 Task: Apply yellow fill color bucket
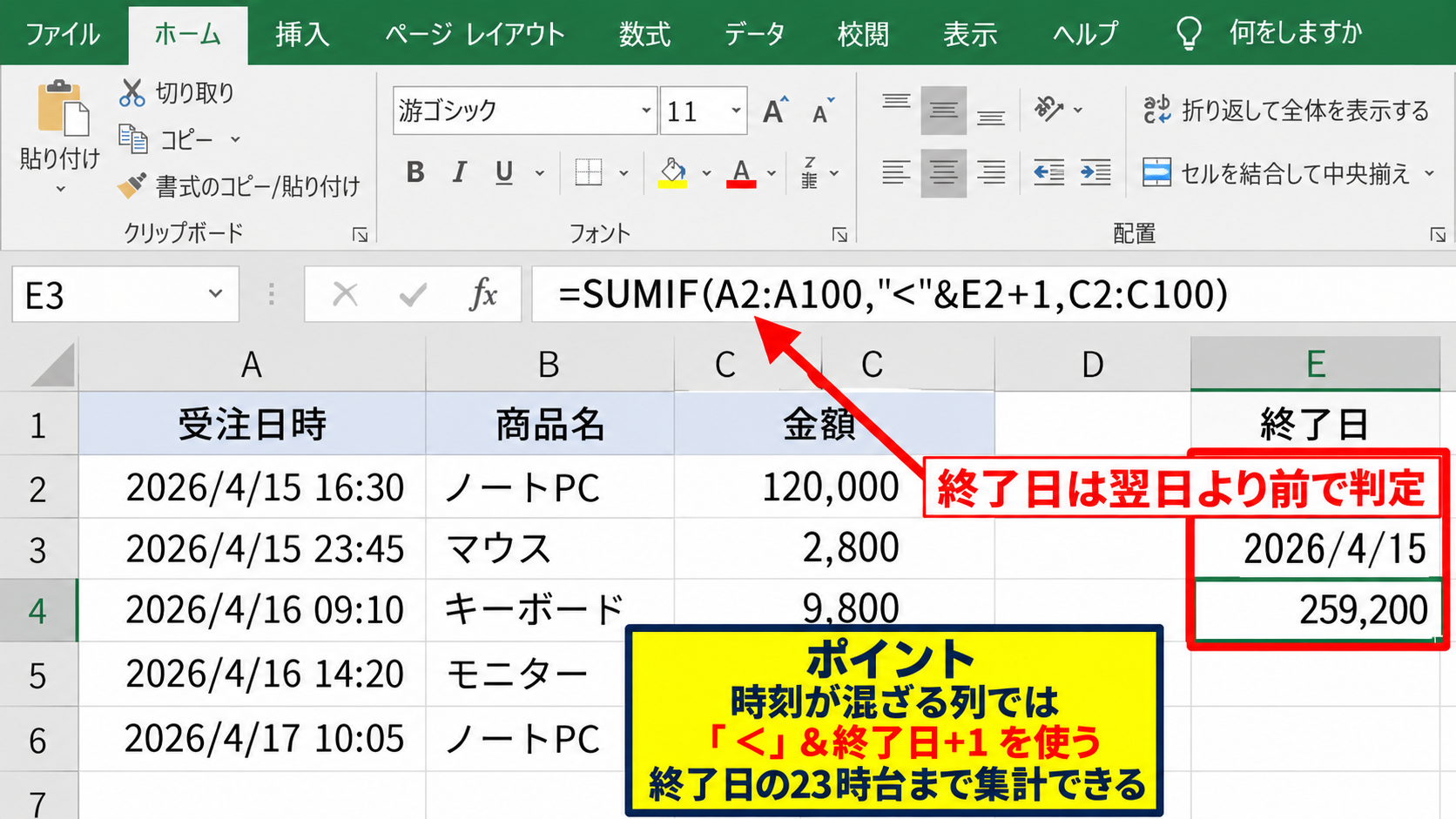point(672,172)
